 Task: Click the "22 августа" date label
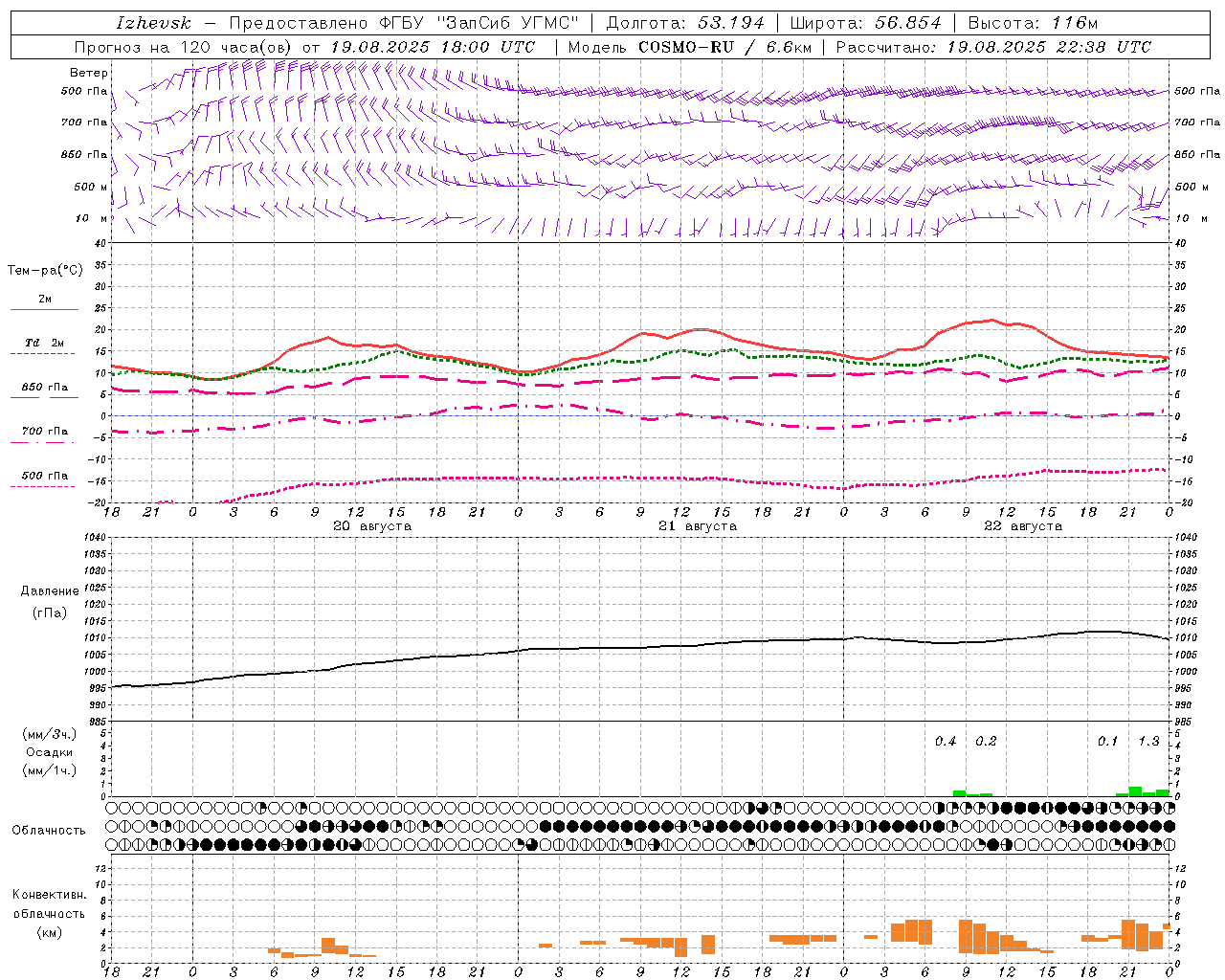click(x=1023, y=526)
